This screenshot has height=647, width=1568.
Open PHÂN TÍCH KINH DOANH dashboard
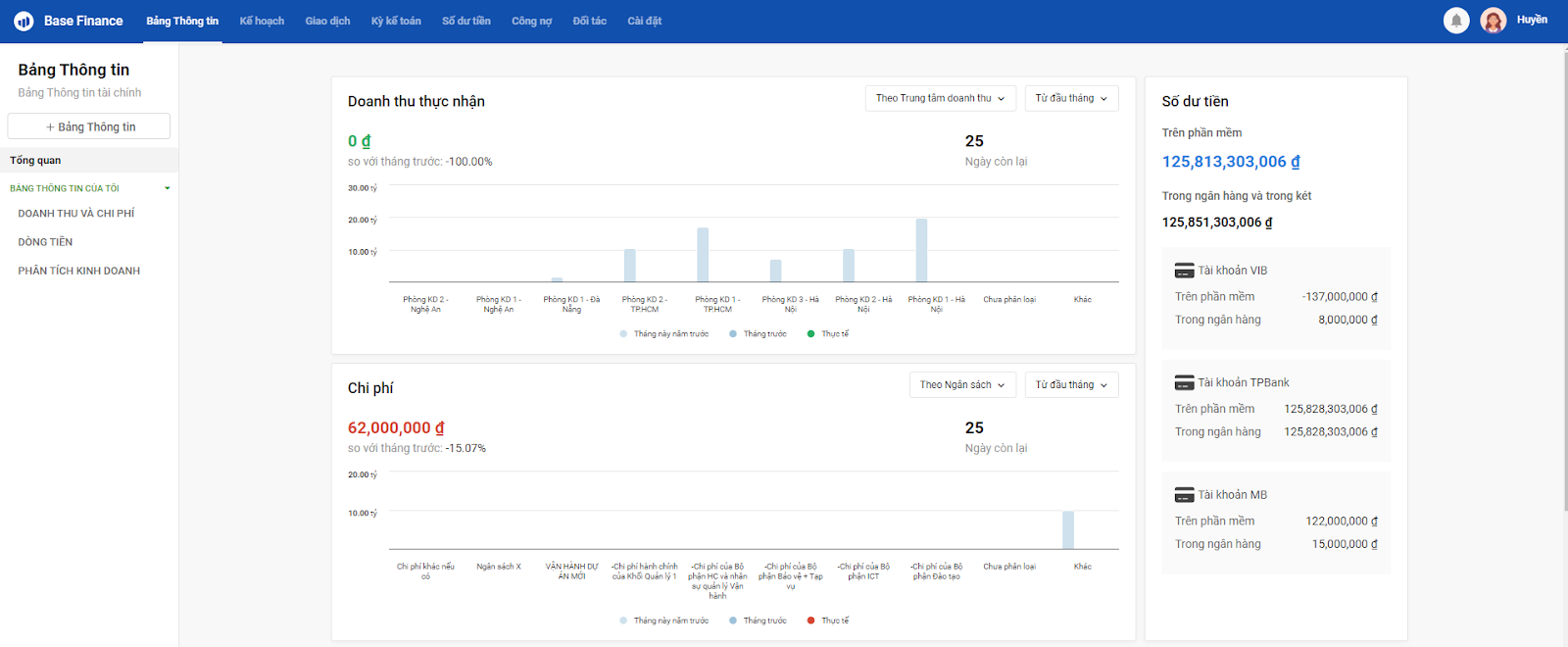click(x=79, y=272)
